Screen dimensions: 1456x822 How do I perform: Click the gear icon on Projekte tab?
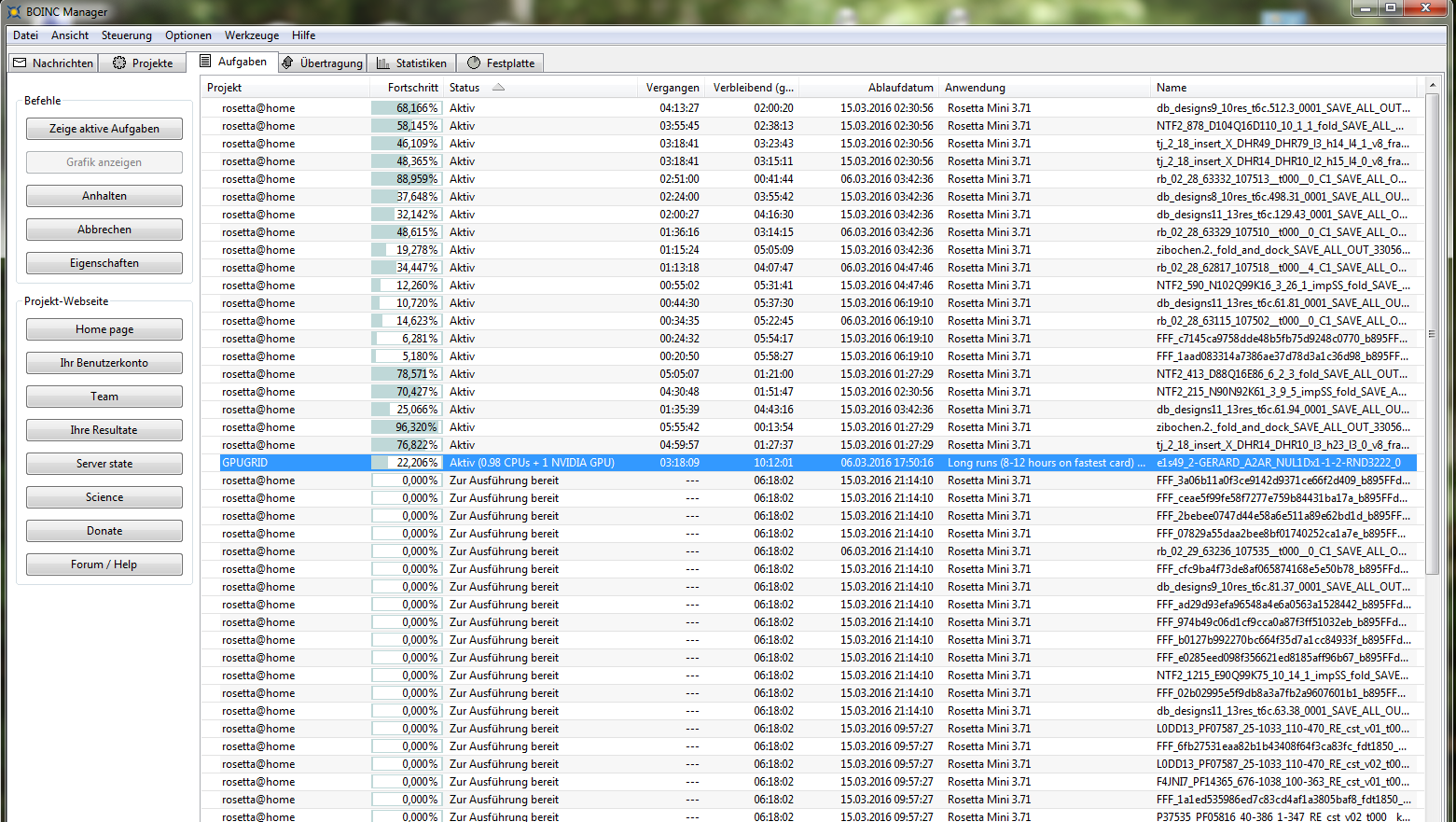[119, 63]
